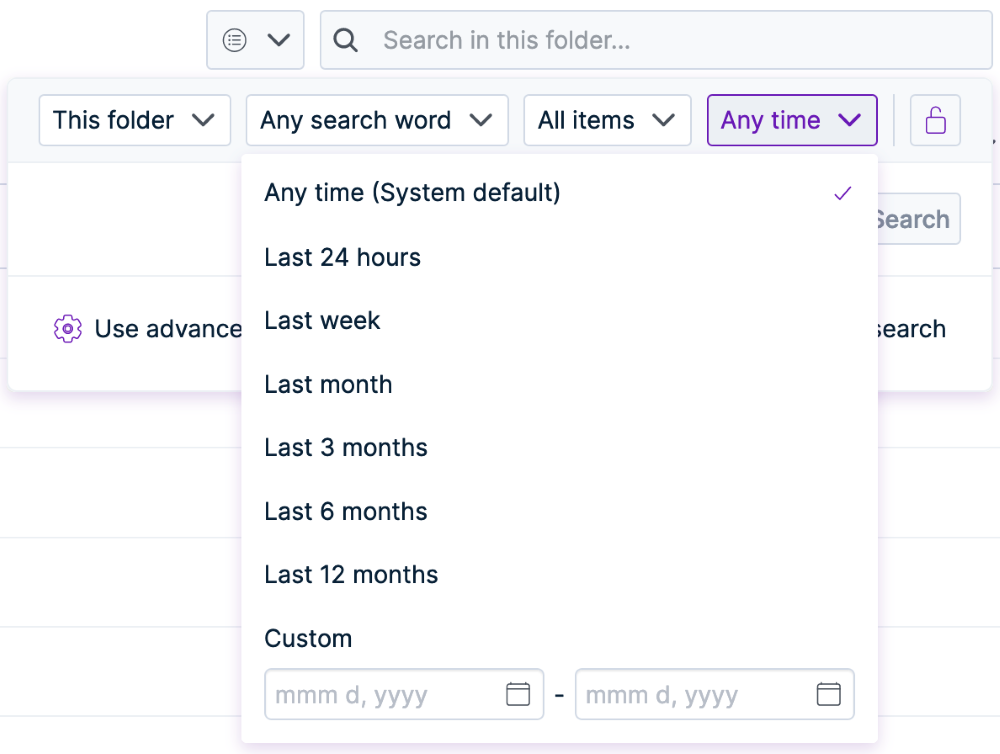The height and width of the screenshot is (754, 1000).
Task: Open the end date calendar picker
Action: 828,694
